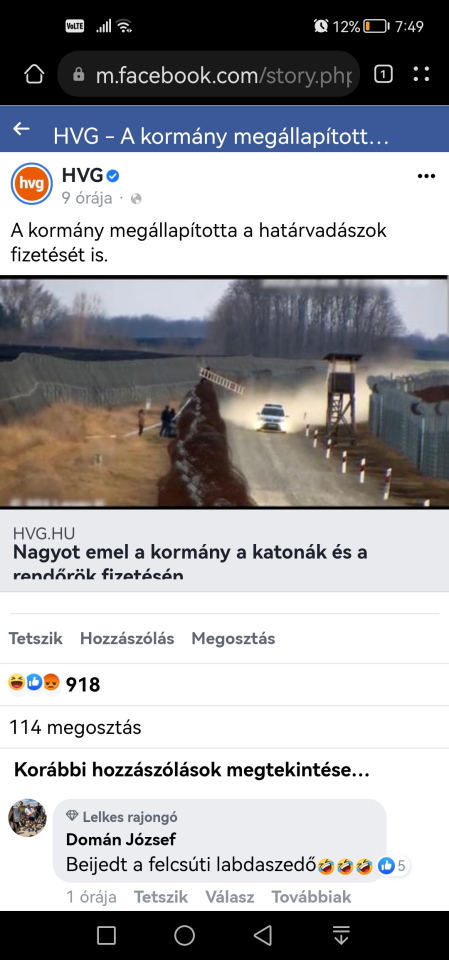Click the m.facebook.com address bar
Screen dimensions: 449x960
[208, 75]
